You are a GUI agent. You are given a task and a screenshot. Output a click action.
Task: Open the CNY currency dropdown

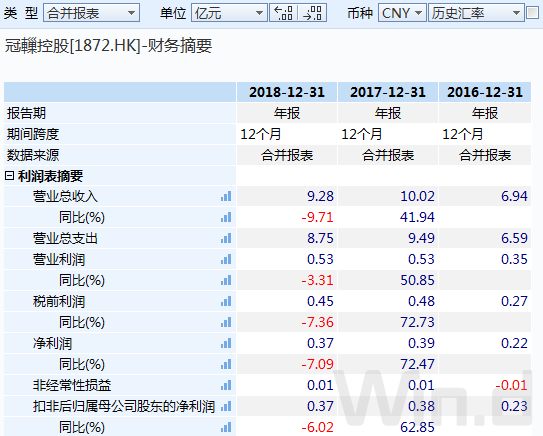click(402, 13)
